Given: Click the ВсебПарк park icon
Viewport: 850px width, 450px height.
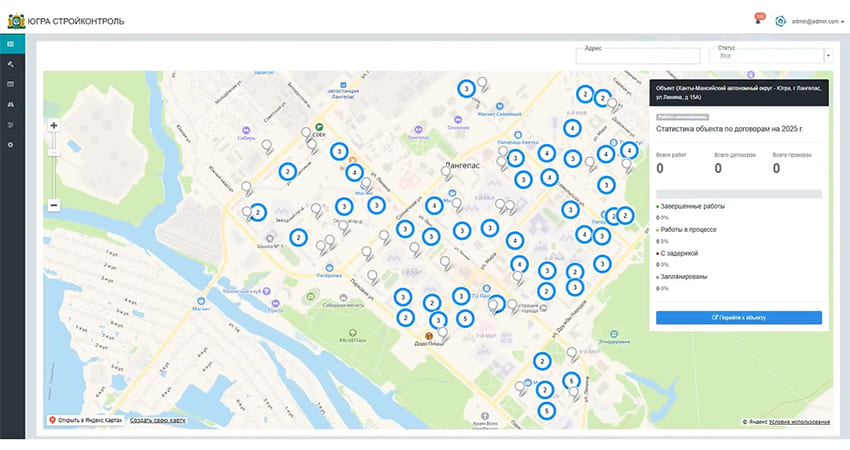Looking at the screenshot, I should pos(353,332).
